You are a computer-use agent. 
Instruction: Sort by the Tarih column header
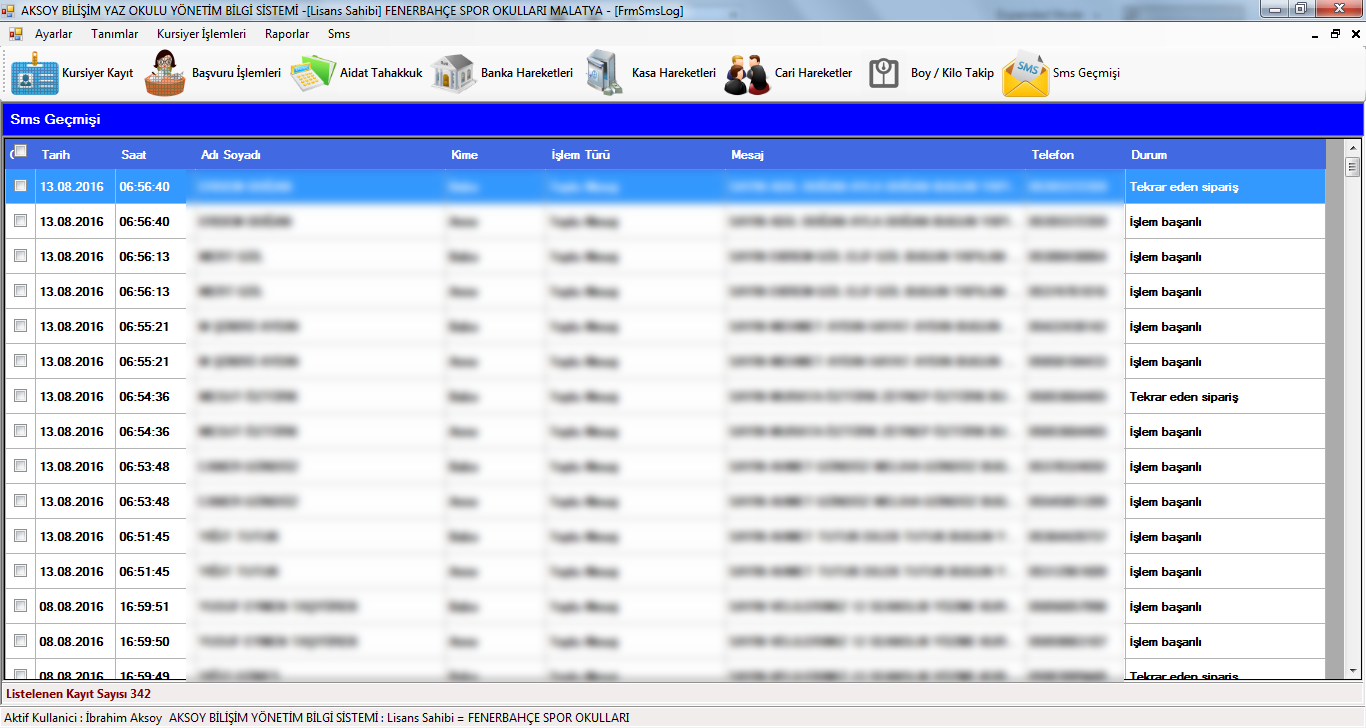point(56,155)
